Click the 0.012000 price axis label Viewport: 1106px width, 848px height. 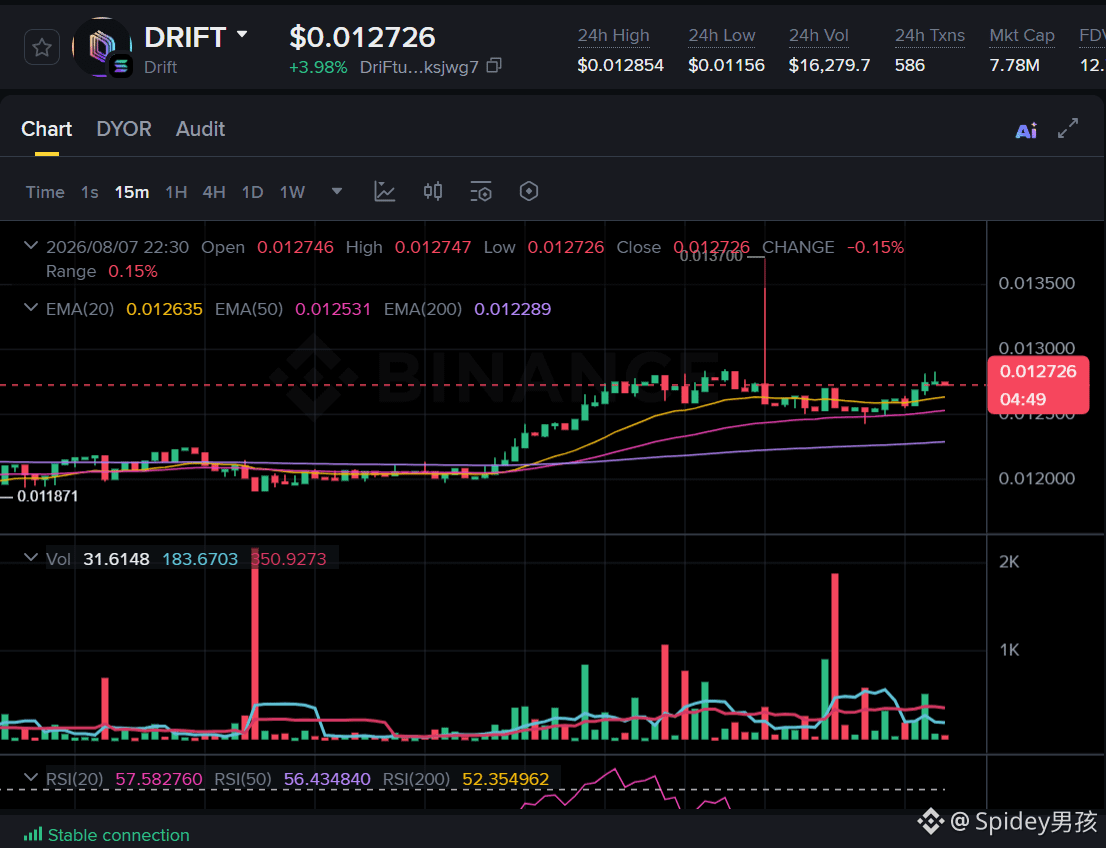(x=1037, y=478)
